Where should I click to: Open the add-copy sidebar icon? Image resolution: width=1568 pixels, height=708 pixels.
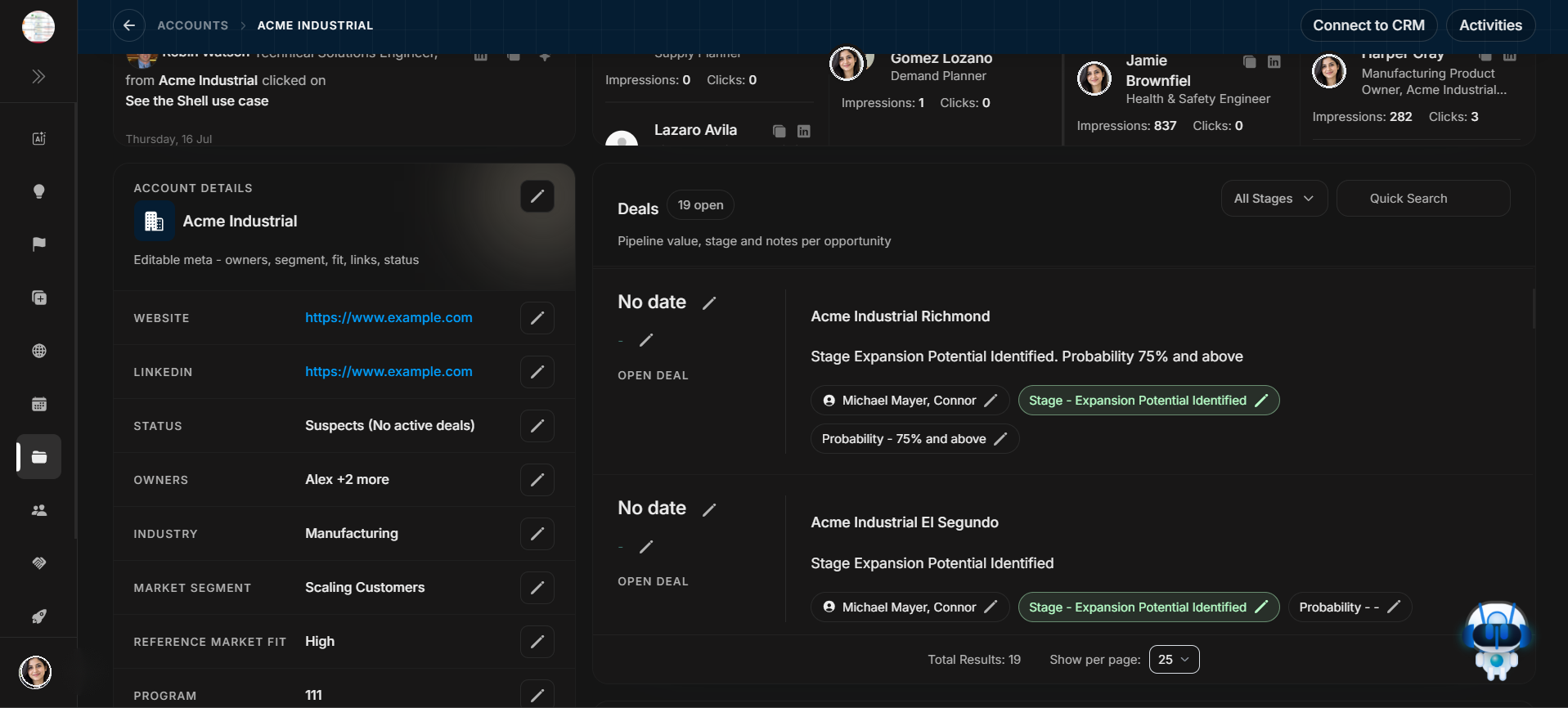[x=38, y=298]
